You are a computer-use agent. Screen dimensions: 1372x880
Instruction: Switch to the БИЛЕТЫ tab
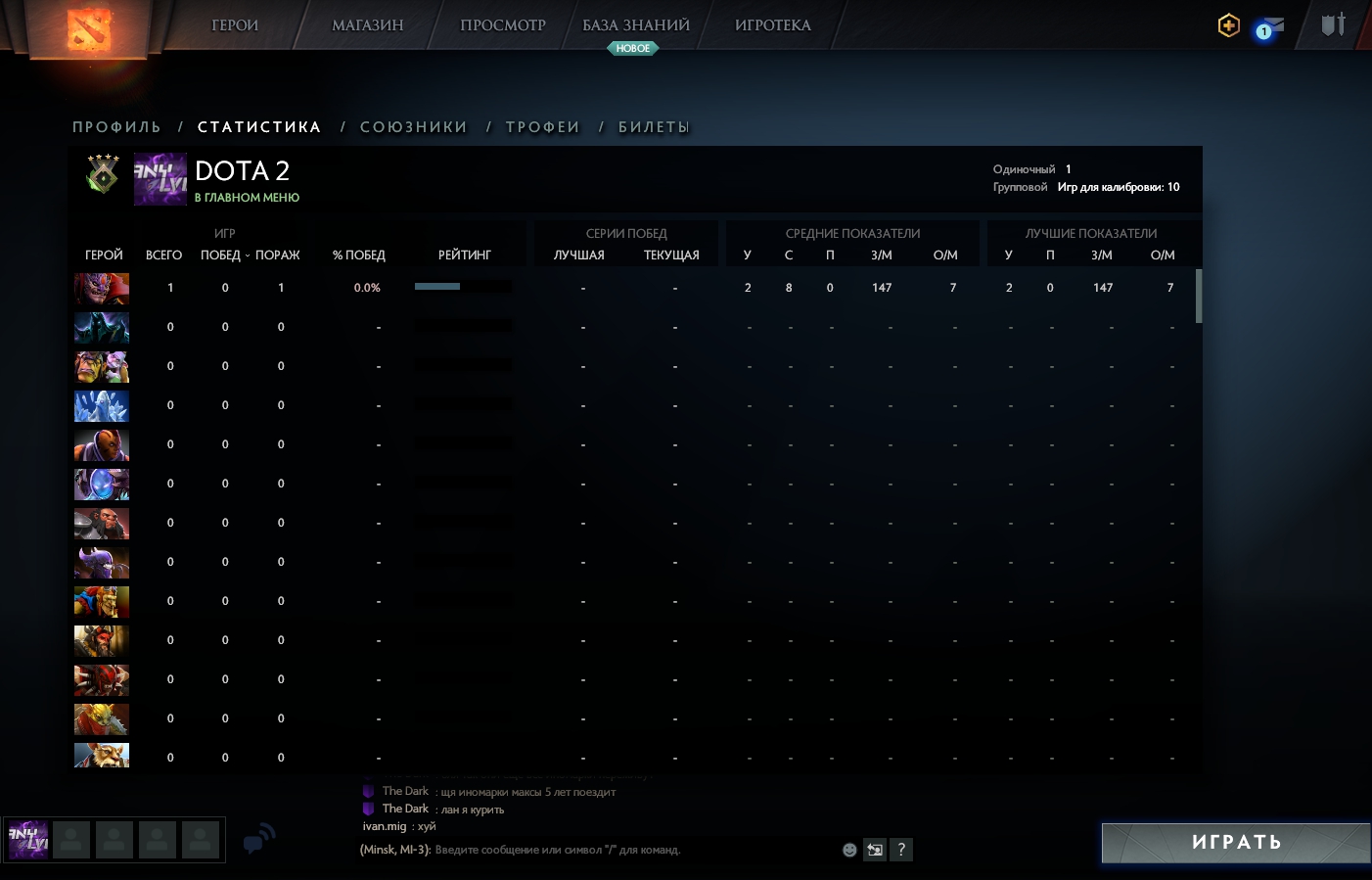point(654,127)
